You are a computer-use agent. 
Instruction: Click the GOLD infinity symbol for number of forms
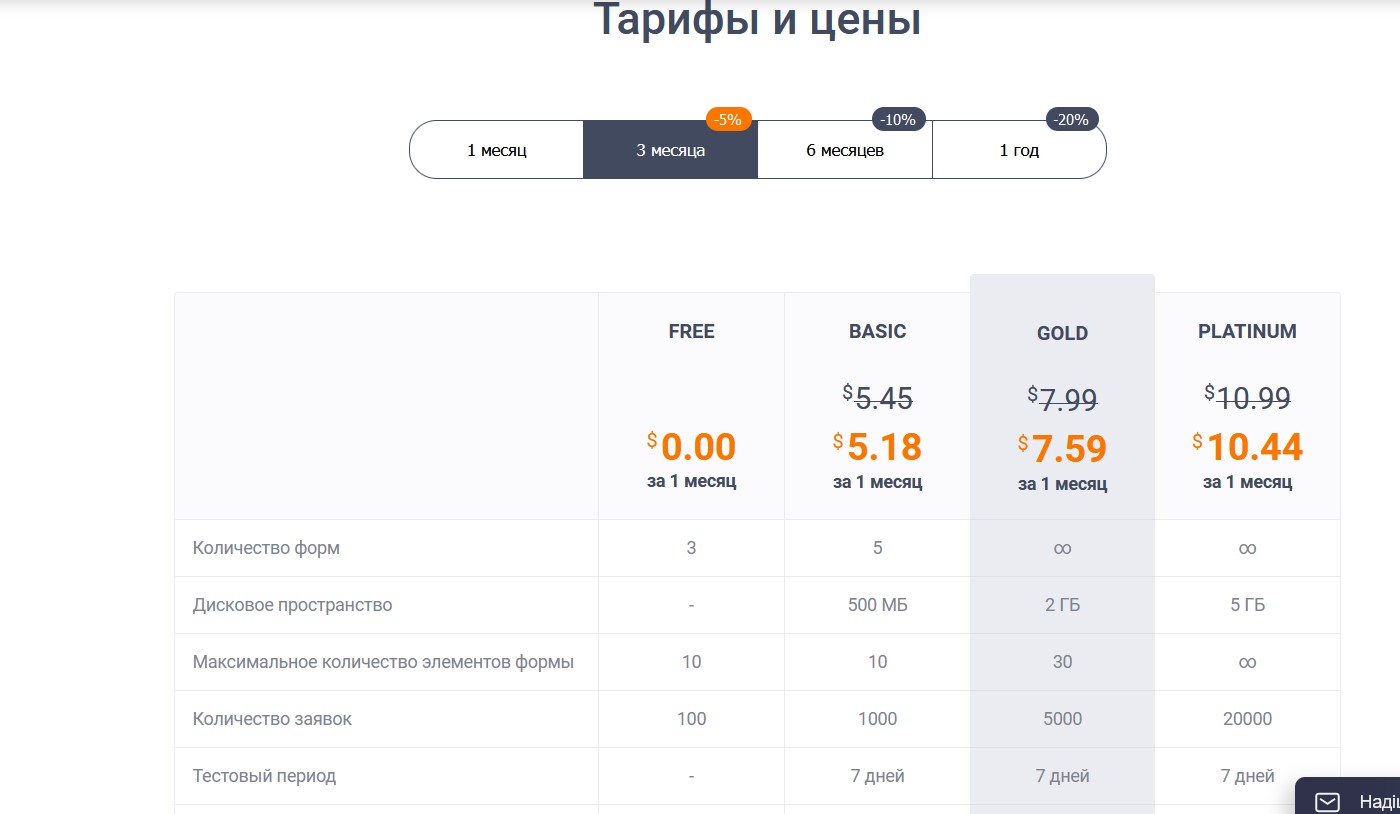pos(1062,548)
